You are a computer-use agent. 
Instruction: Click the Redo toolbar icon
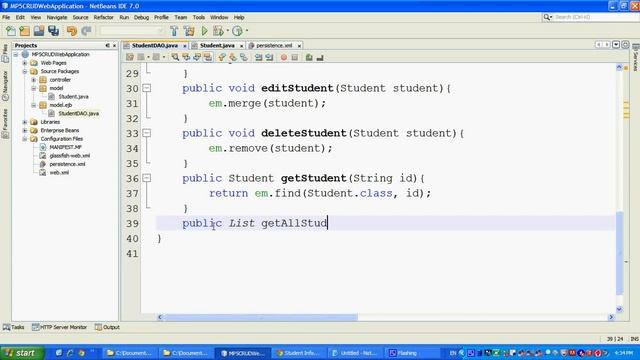click(86, 31)
